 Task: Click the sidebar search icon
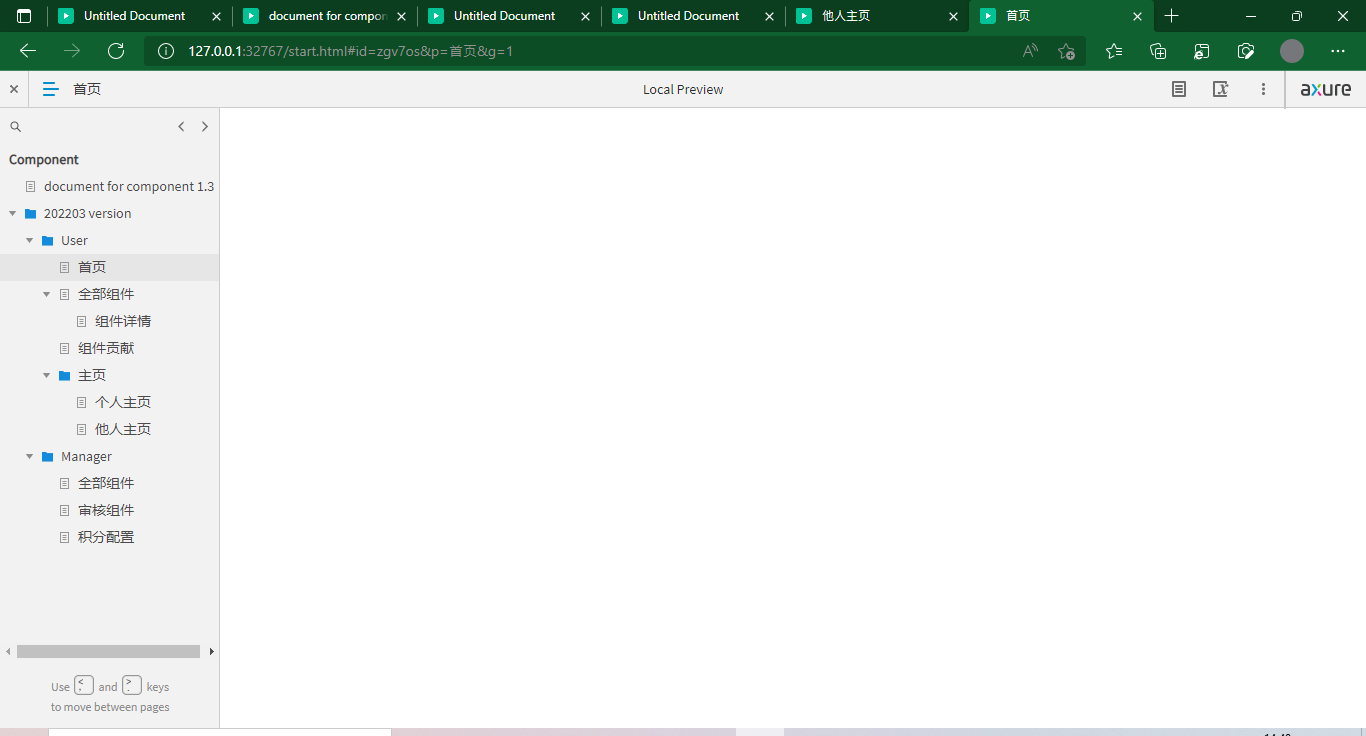15,126
